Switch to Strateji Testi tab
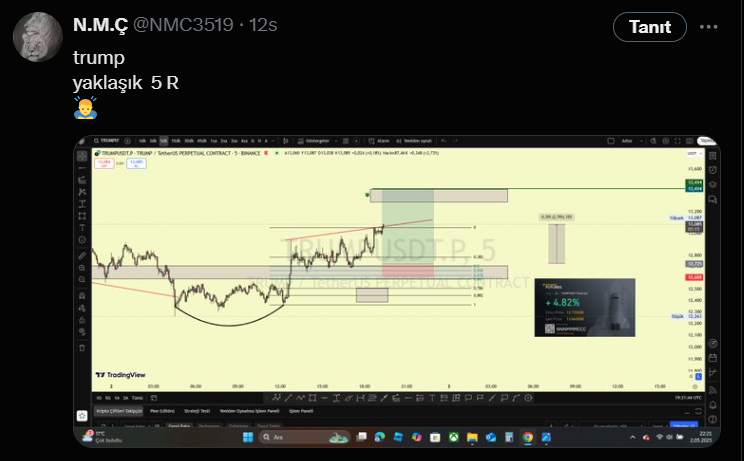 (197, 411)
